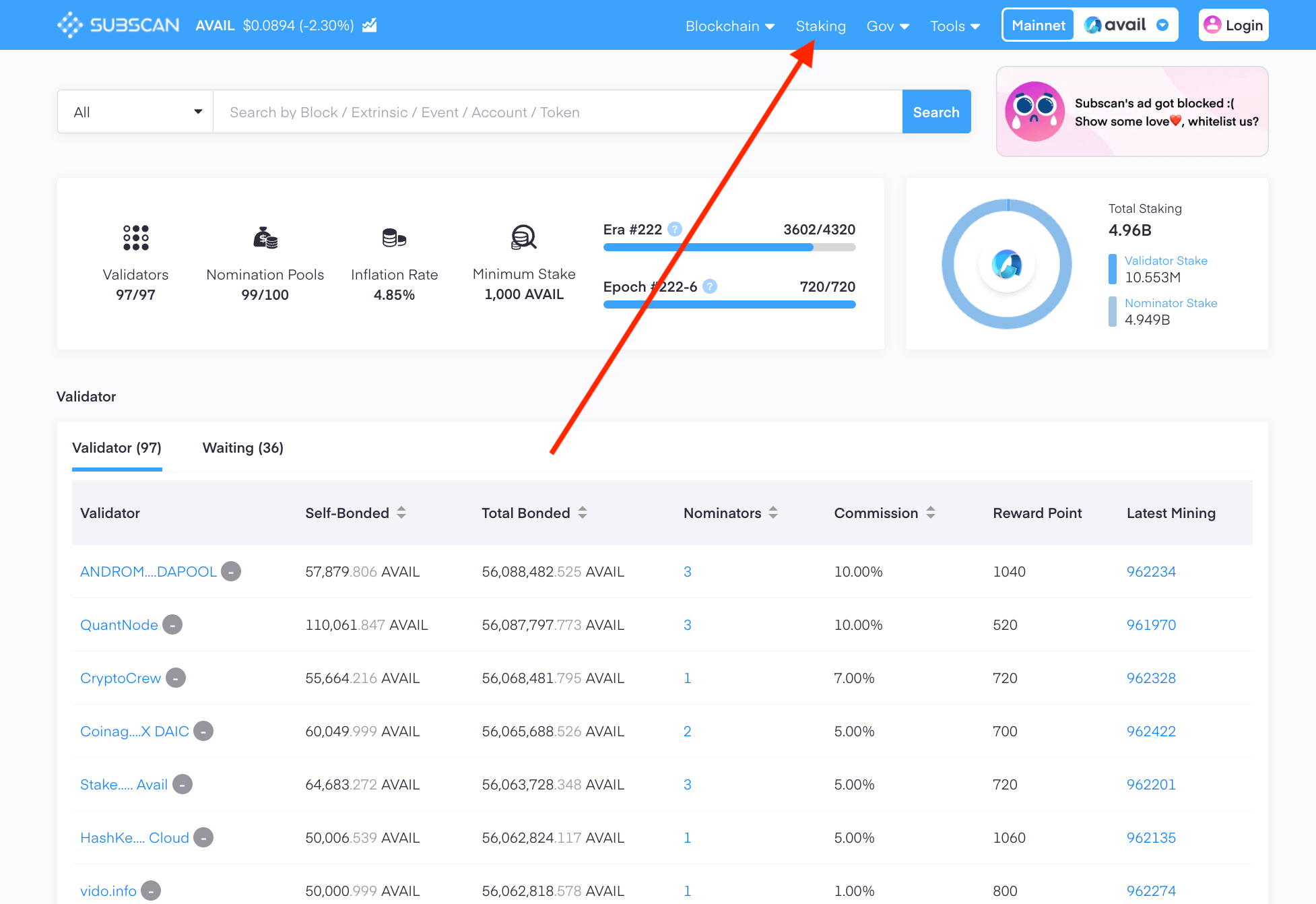Open the AVAIL price chart icon

point(369,26)
